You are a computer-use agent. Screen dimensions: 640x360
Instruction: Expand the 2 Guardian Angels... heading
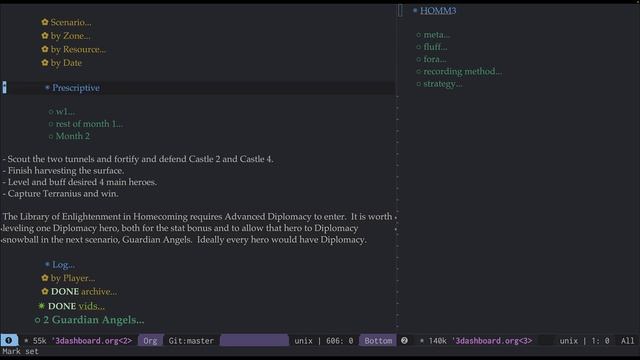93,320
